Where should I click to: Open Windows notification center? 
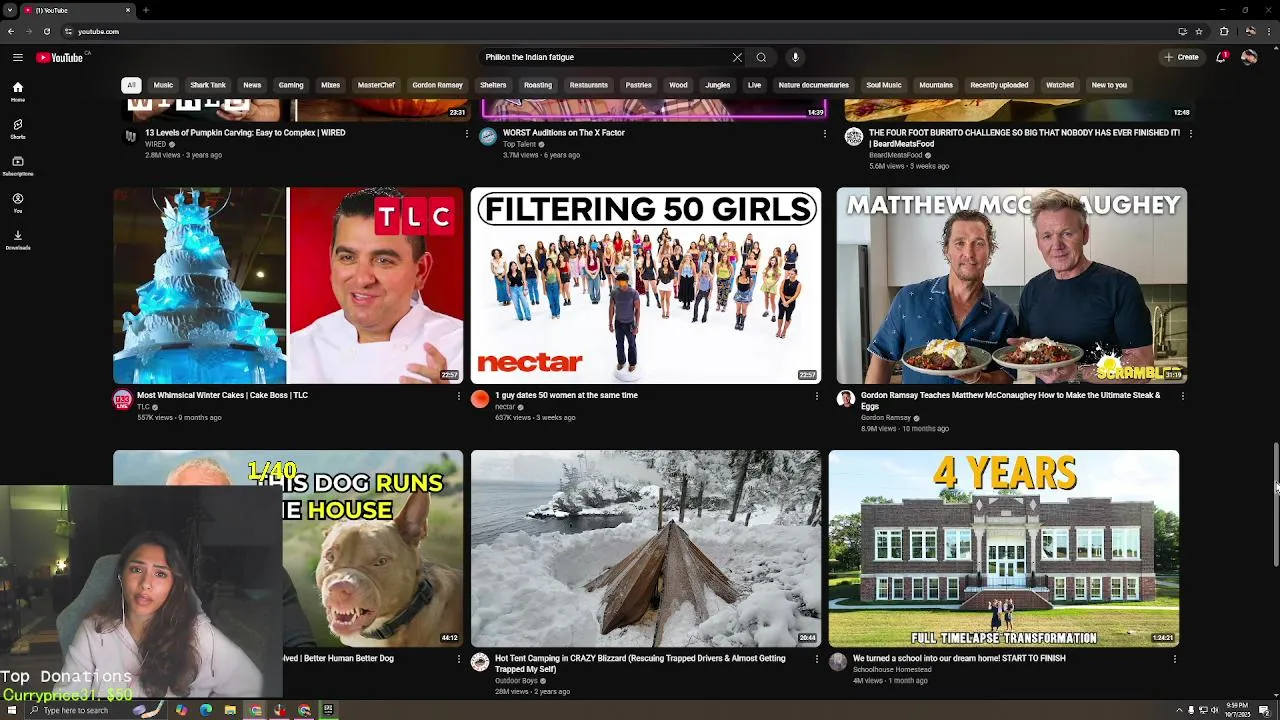click(1264, 710)
